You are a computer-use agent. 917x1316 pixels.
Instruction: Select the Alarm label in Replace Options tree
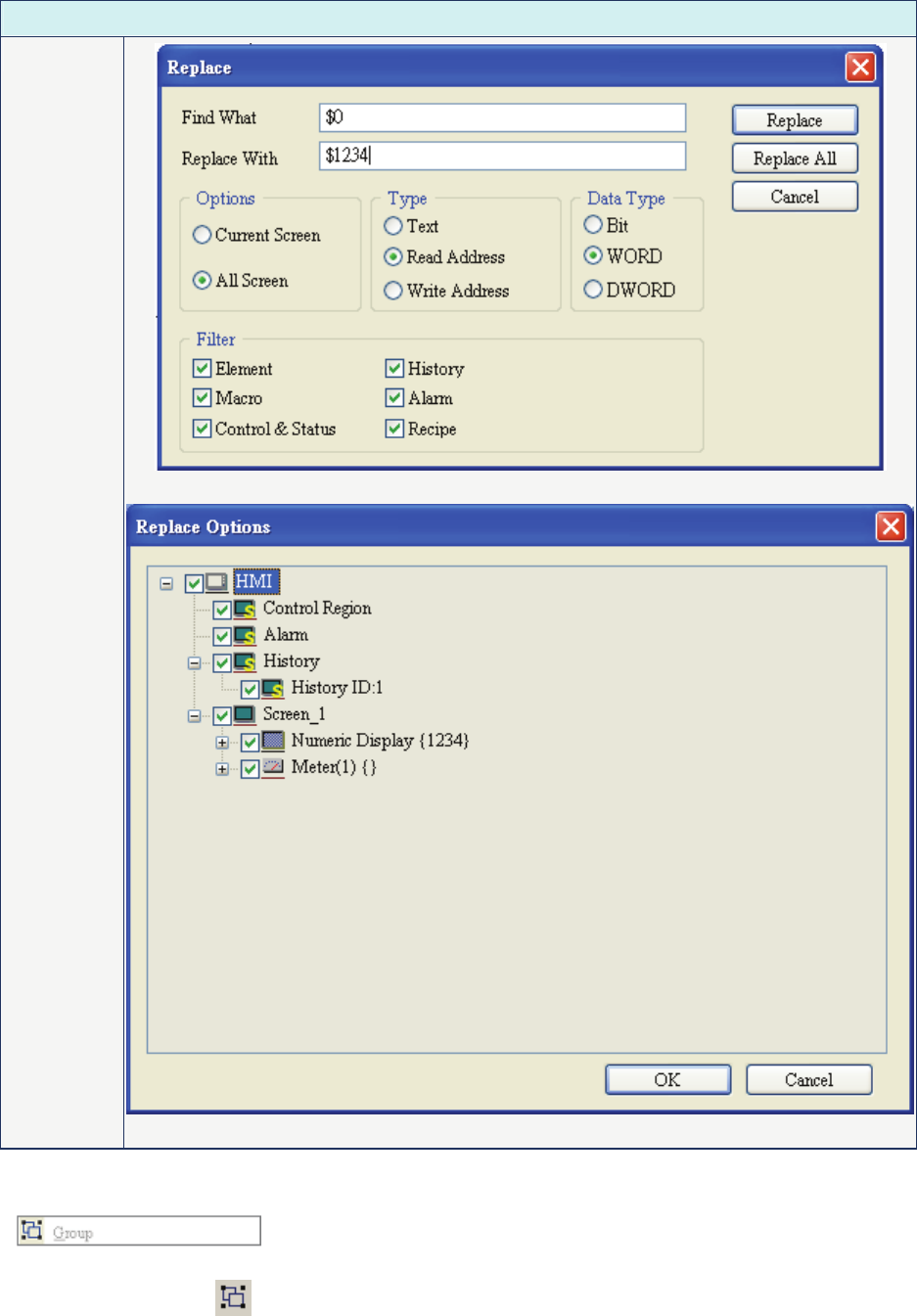tap(286, 634)
